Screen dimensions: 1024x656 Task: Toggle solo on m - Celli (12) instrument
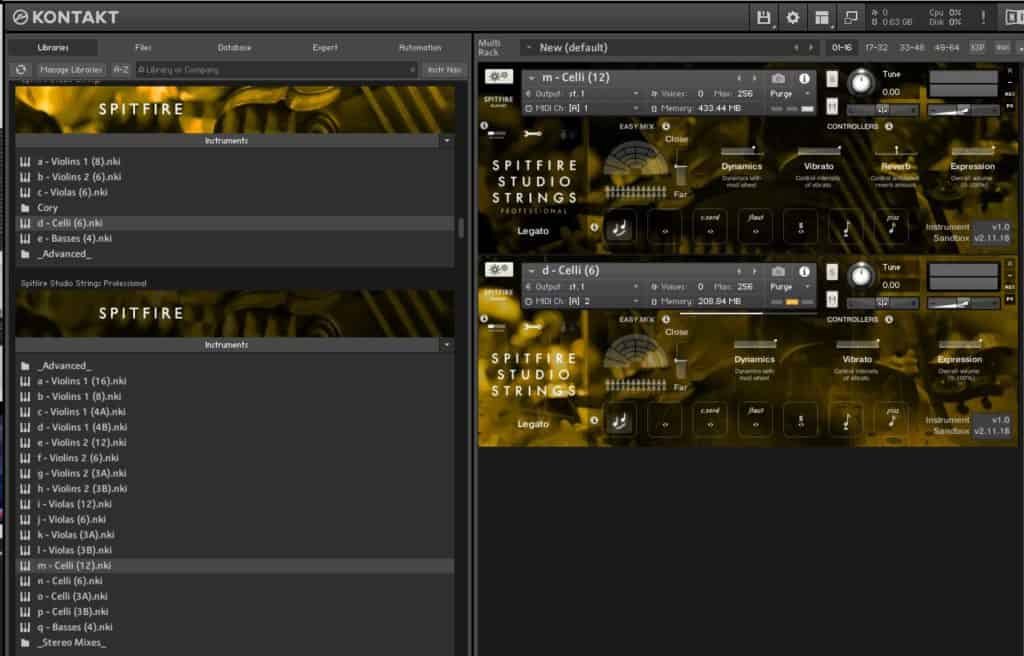click(832, 79)
